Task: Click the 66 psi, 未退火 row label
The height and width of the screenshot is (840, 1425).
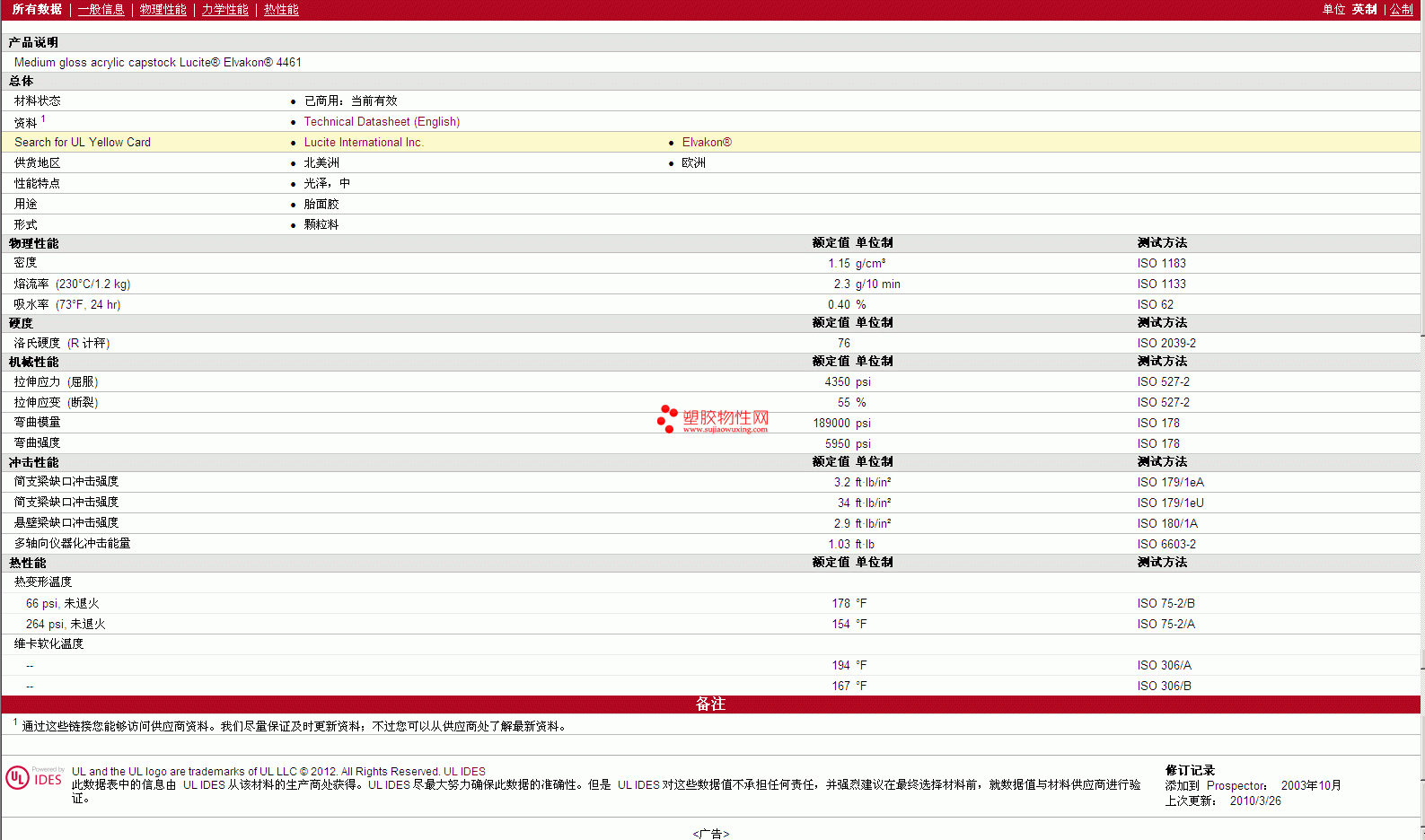Action: pos(63,604)
